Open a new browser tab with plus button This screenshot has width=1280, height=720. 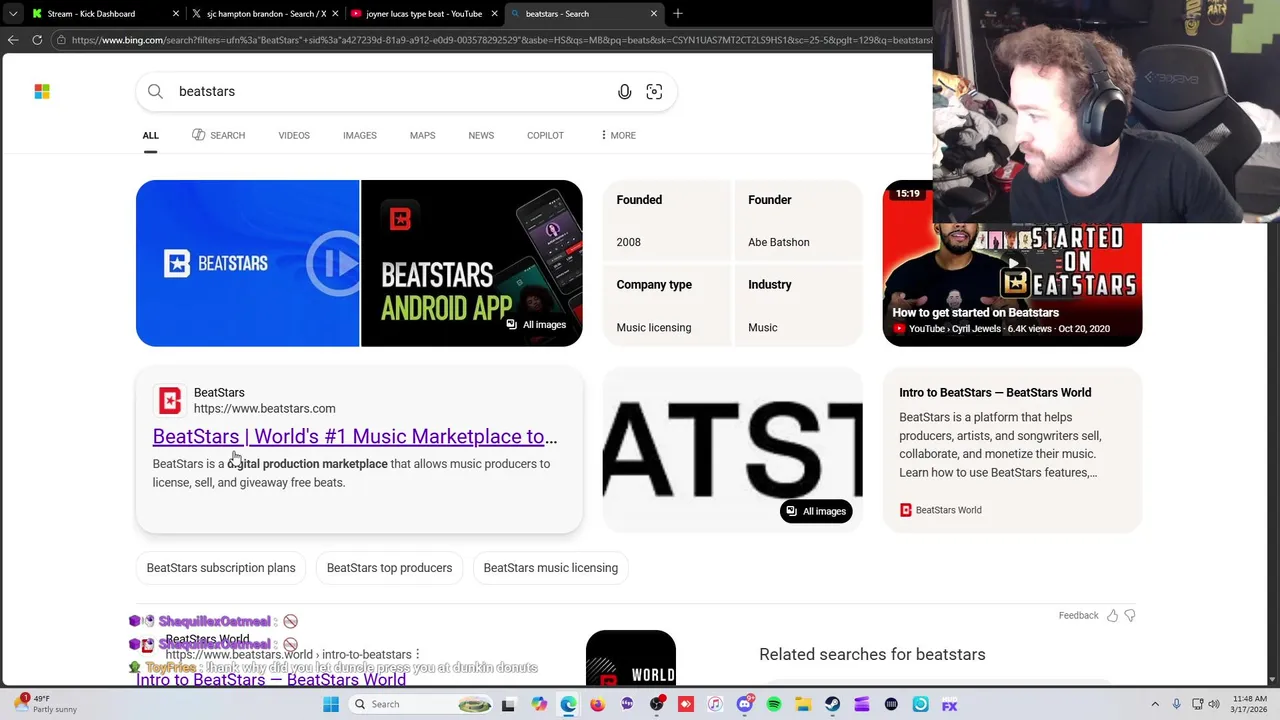678,14
